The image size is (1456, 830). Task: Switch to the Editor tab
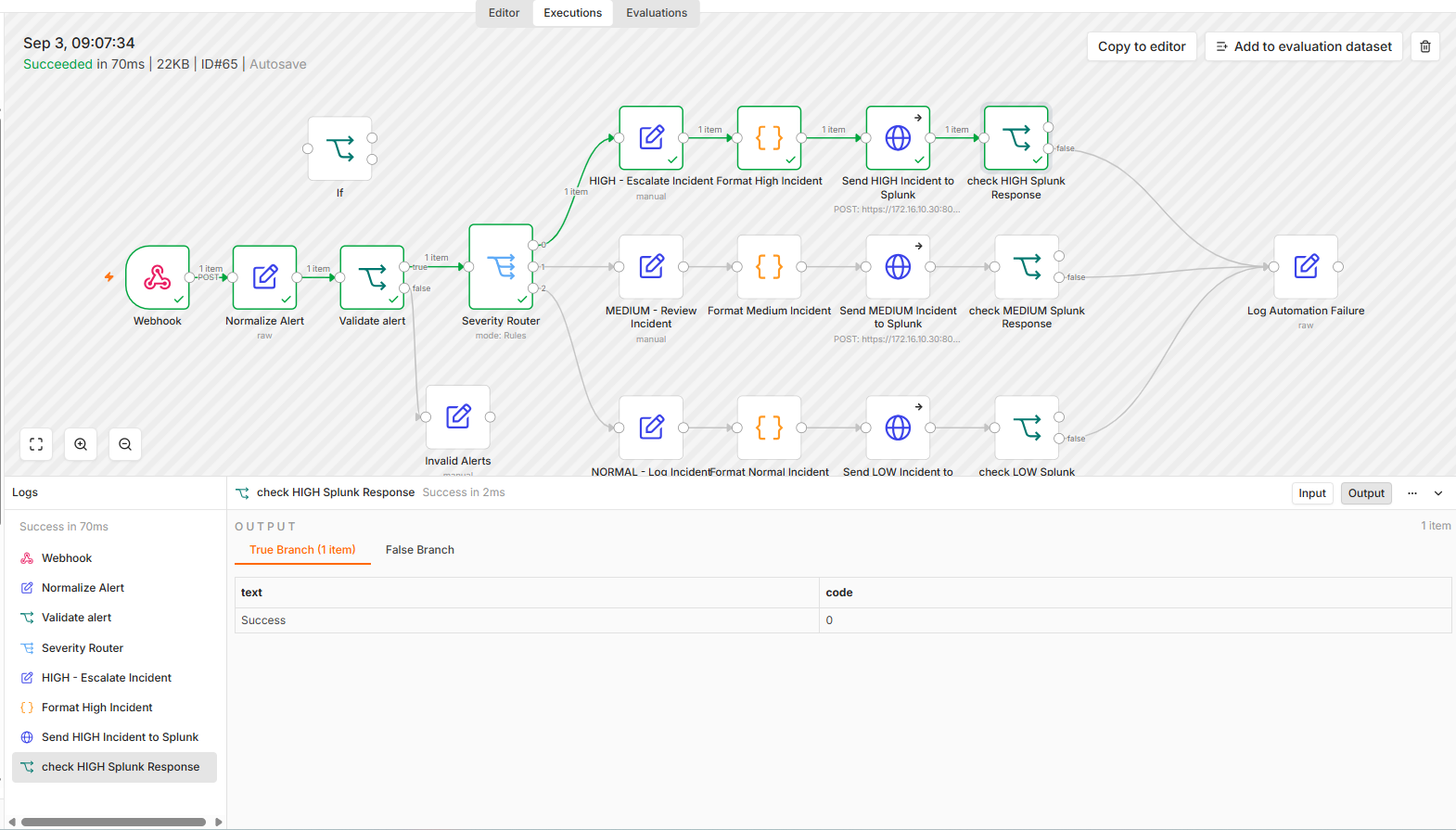pos(504,13)
